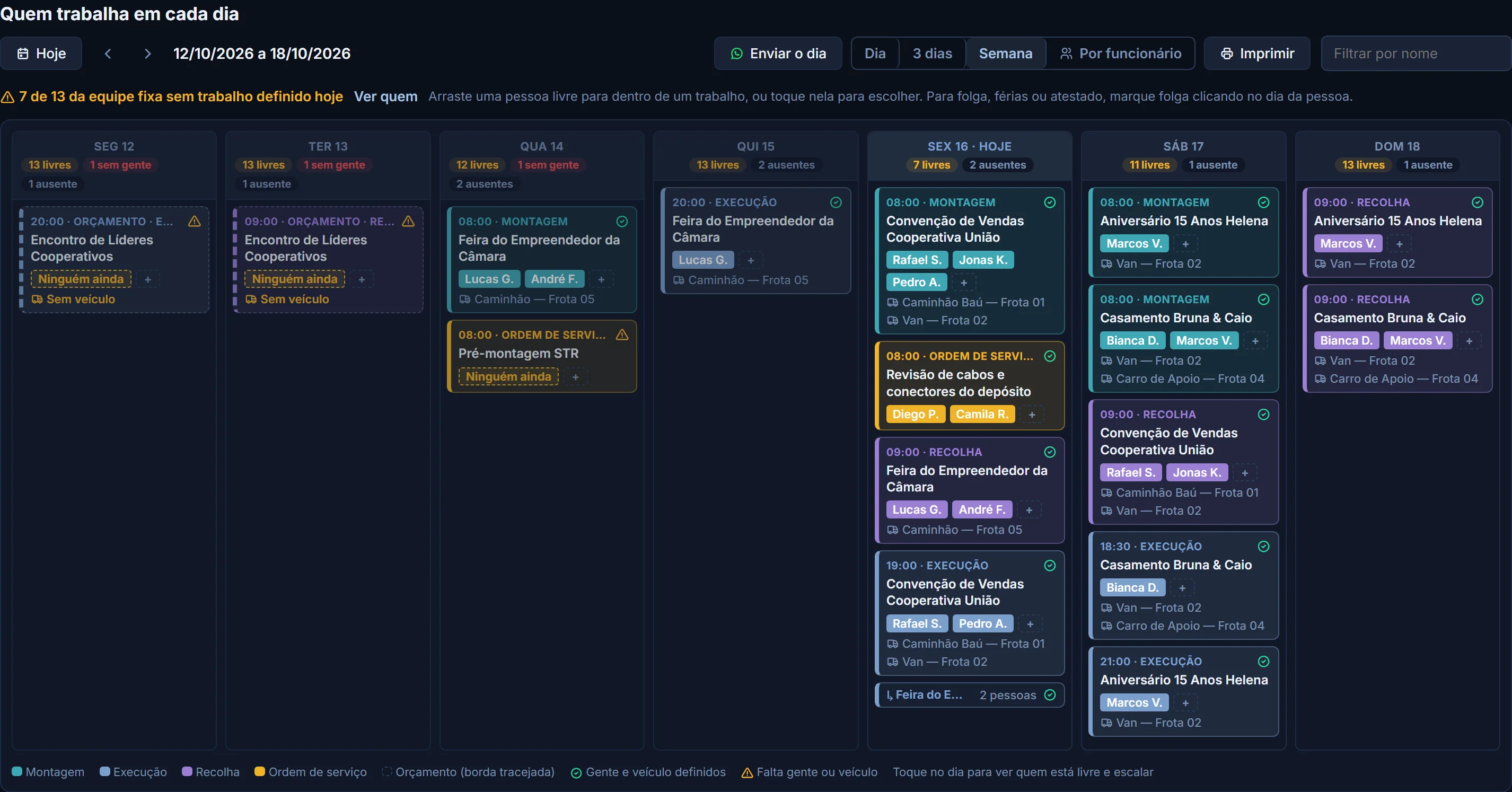
Task: Click the check icon on 19:00 Execução Convenção card
Action: coord(1050,566)
